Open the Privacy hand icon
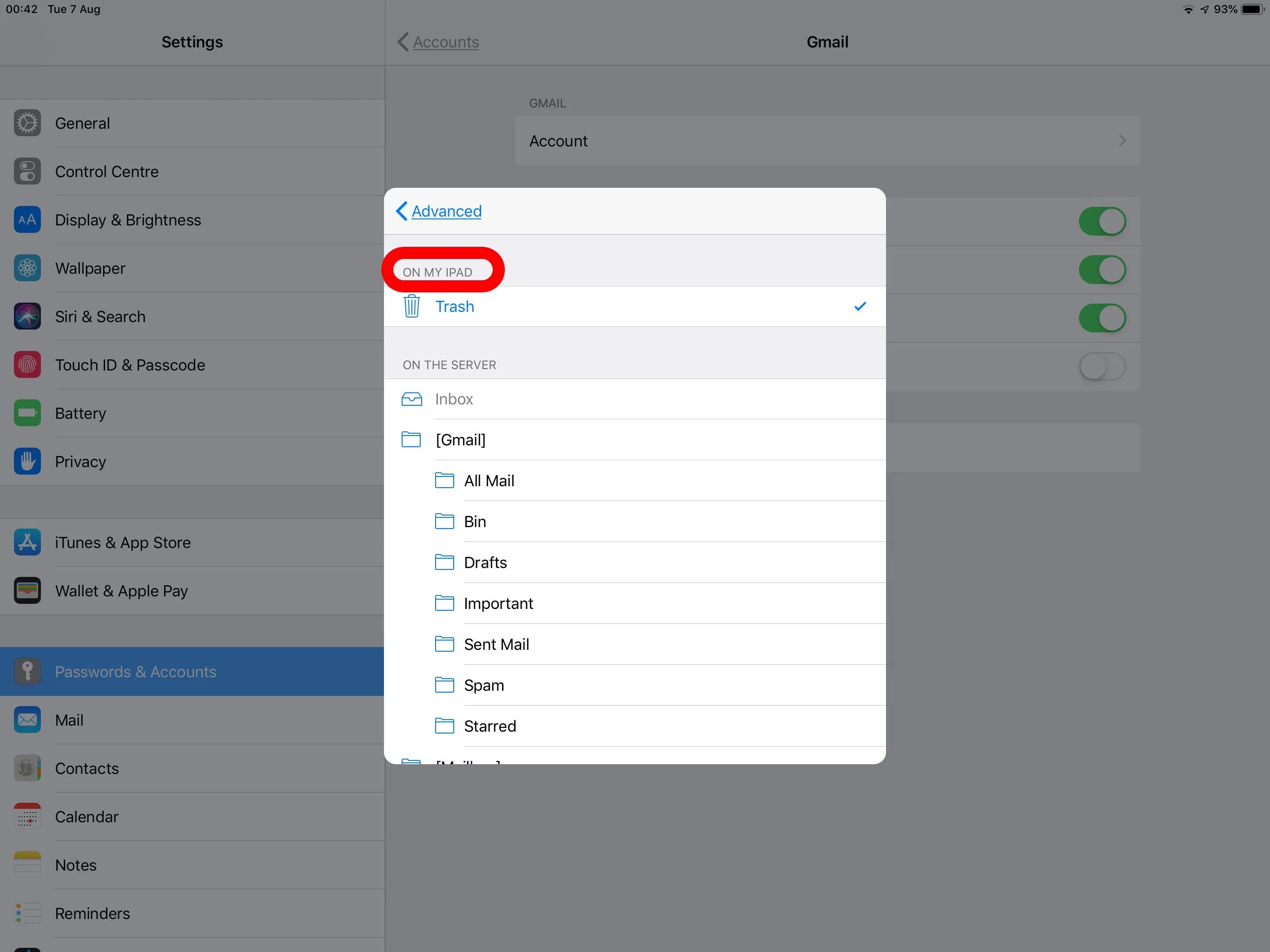The height and width of the screenshot is (952, 1270). pyautogui.click(x=27, y=461)
